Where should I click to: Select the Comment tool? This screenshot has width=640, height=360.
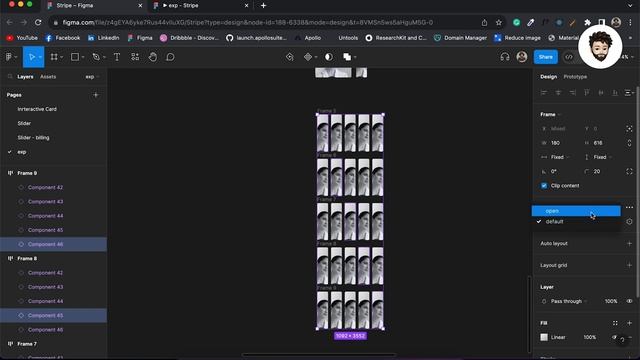[170, 57]
